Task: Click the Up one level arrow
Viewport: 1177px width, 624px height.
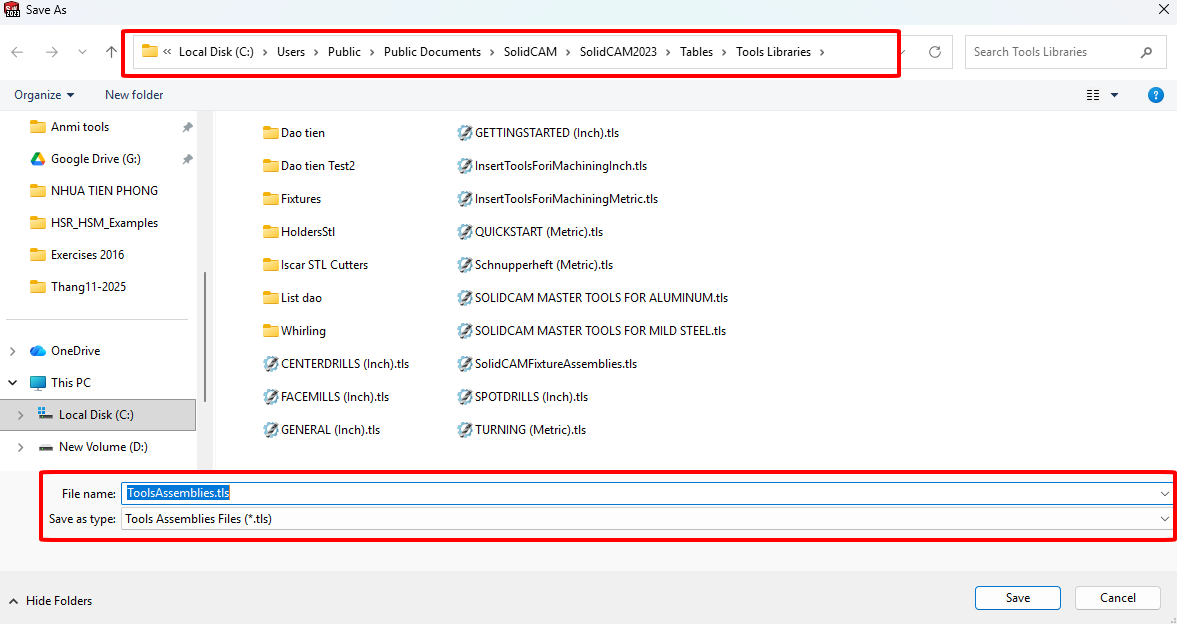Action: 111,52
